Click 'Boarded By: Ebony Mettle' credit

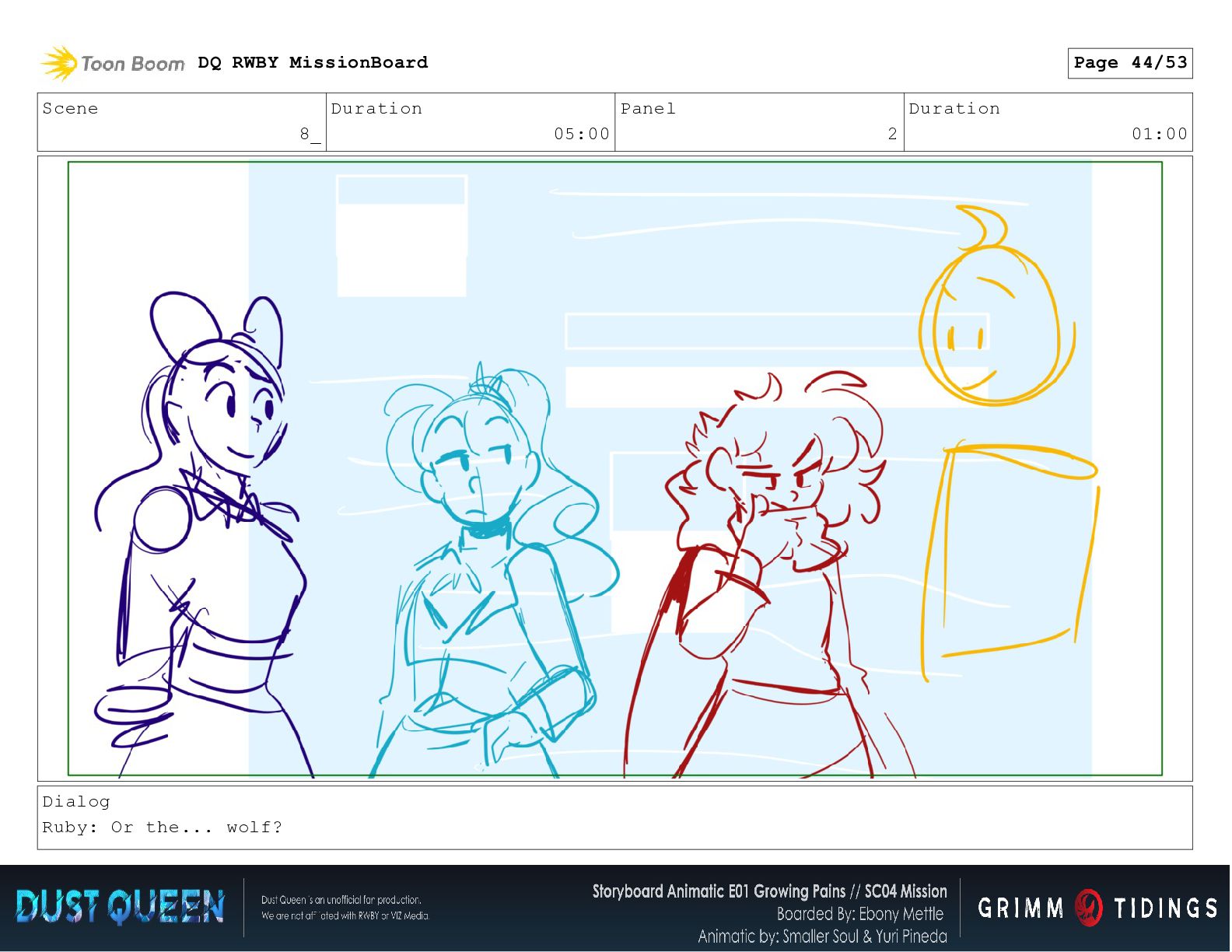(860, 914)
